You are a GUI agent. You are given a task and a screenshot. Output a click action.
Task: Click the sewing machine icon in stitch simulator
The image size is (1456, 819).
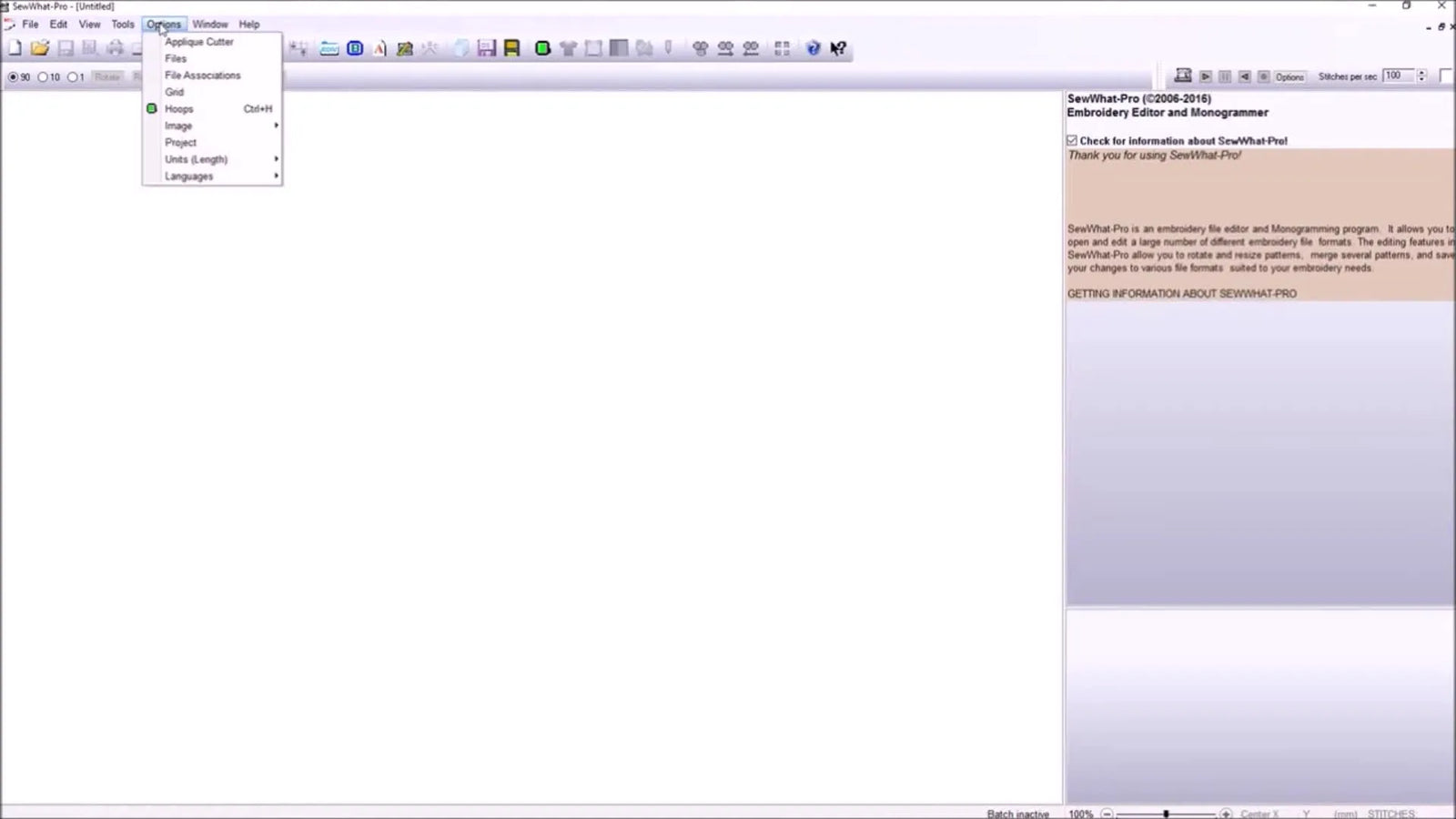point(1183,76)
